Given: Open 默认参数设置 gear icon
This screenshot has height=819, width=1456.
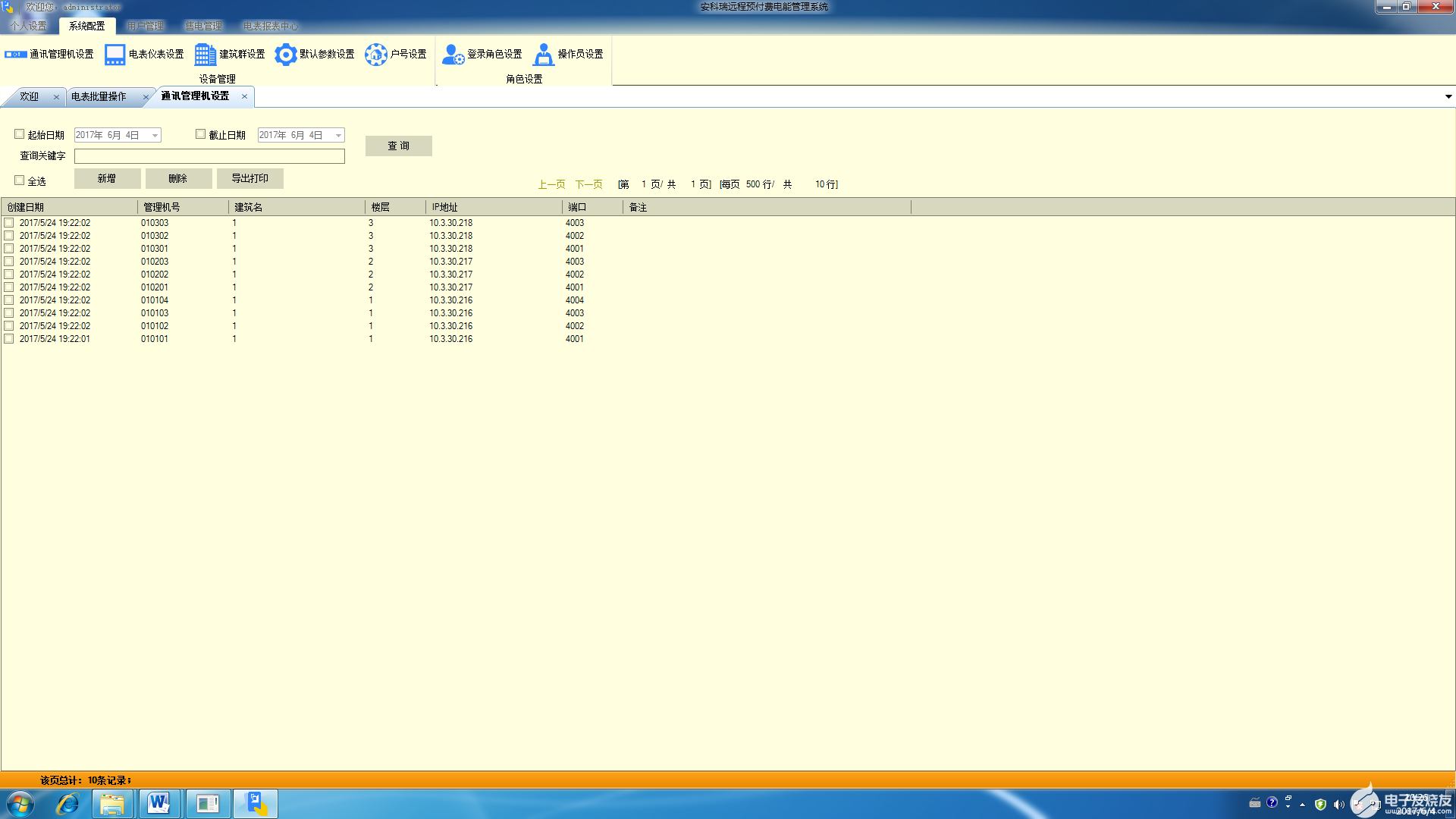Looking at the screenshot, I should coord(285,55).
